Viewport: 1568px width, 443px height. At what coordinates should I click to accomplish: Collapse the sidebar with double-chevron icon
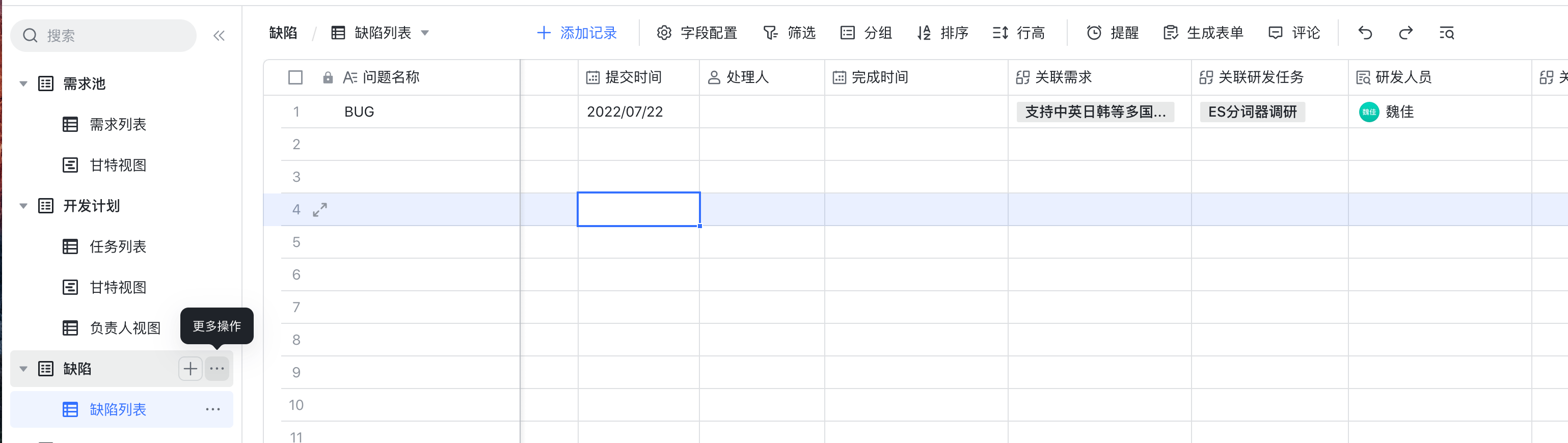219,36
